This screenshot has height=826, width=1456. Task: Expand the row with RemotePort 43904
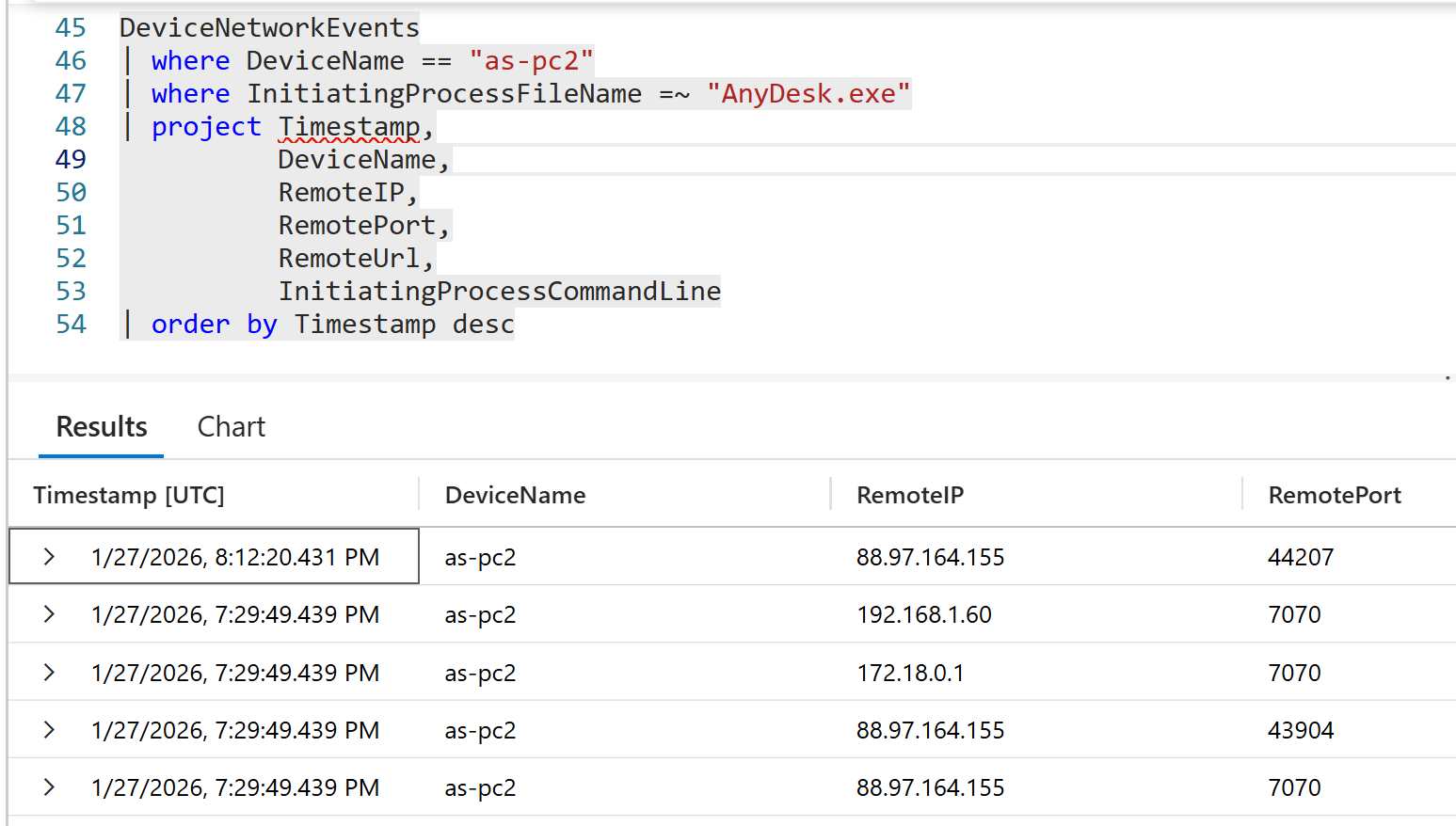click(x=49, y=730)
